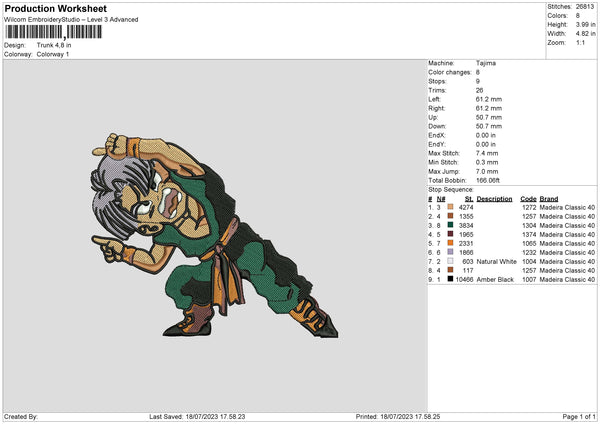Click the St. column header
Image resolution: width=600 pixels, height=424 pixels.
468,198
